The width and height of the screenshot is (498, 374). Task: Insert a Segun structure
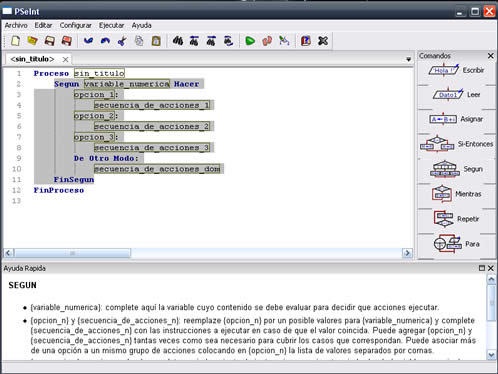coord(456,169)
